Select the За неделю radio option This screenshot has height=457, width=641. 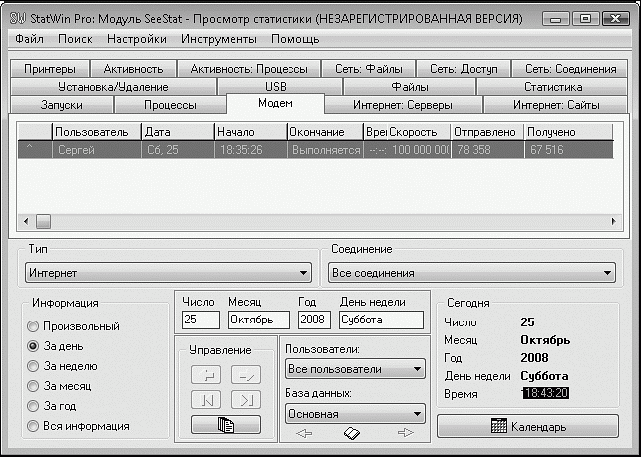34,366
